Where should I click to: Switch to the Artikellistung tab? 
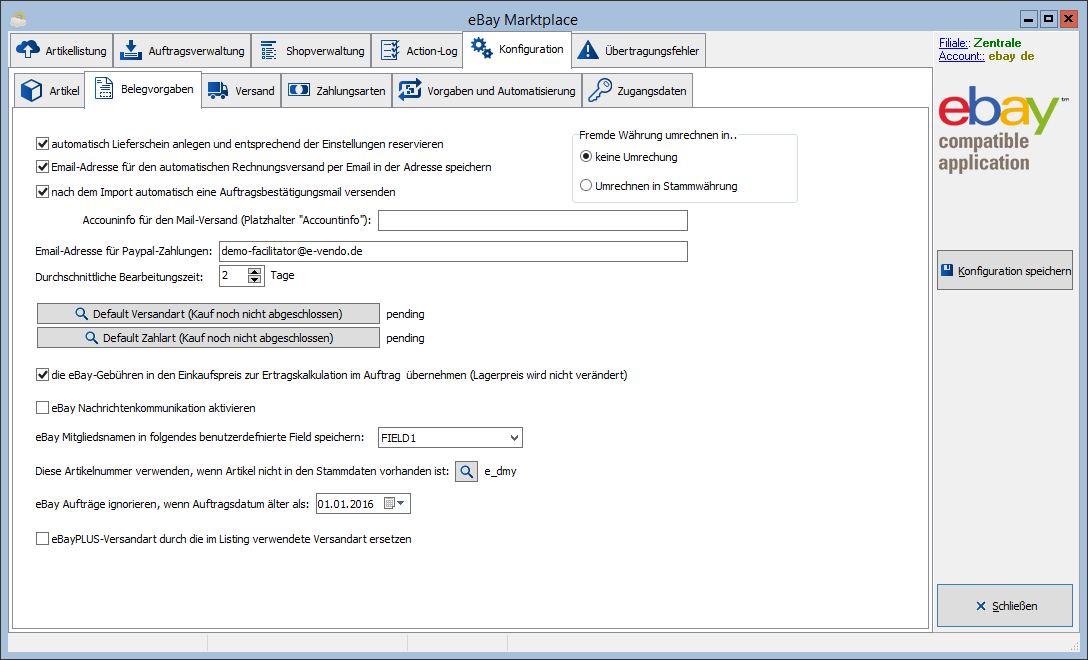61,51
